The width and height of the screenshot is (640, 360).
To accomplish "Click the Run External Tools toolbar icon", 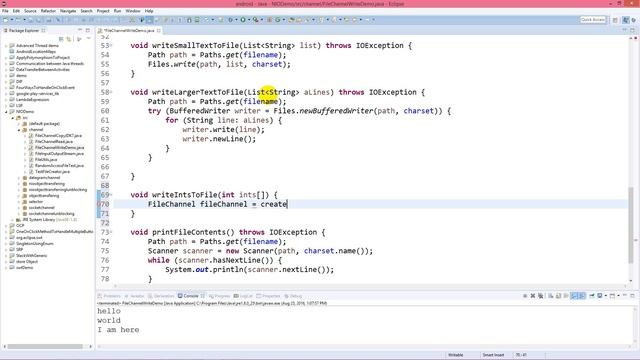I will (x=256, y=20).
